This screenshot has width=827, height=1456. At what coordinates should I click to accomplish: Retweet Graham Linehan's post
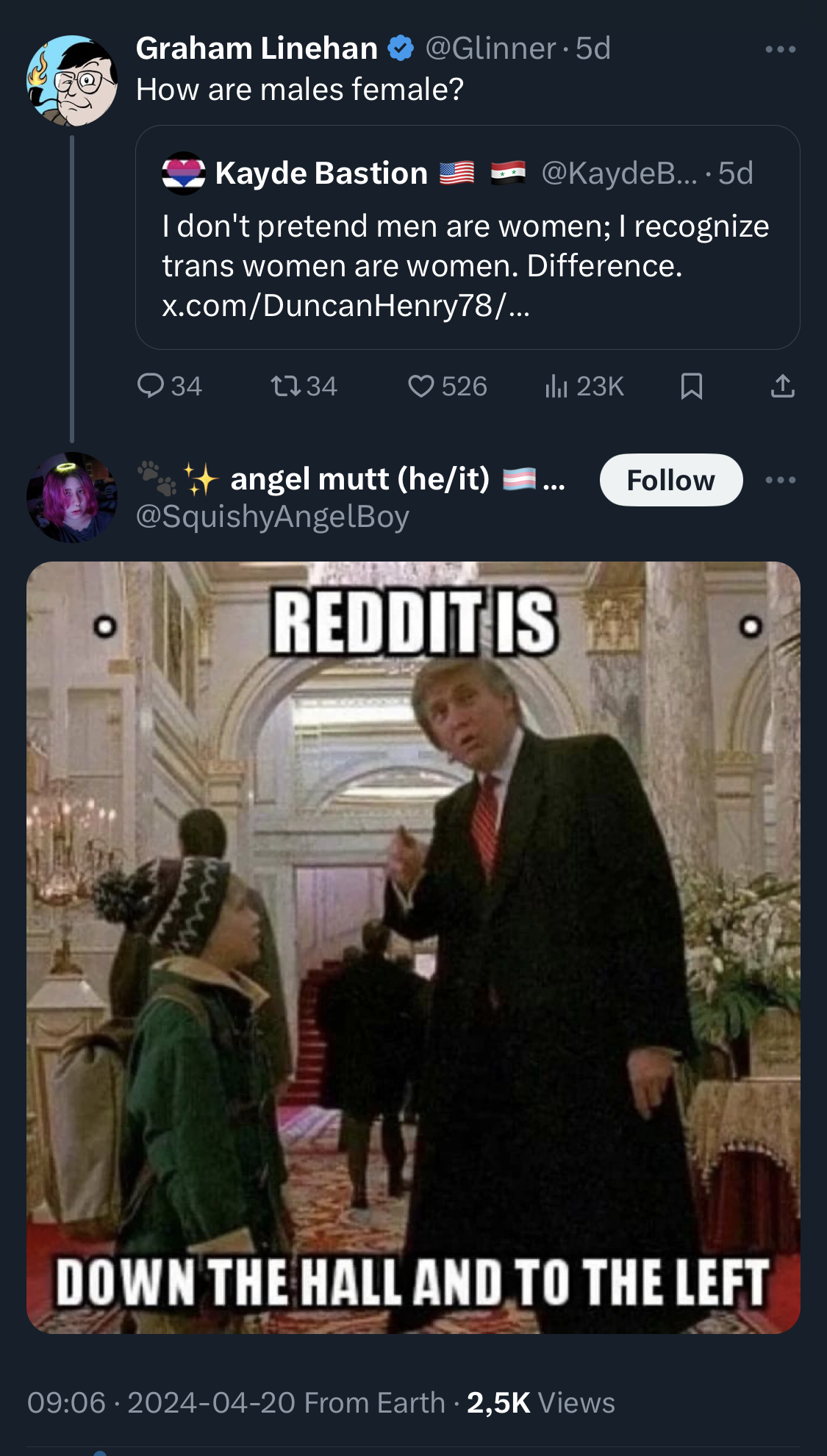point(304,386)
